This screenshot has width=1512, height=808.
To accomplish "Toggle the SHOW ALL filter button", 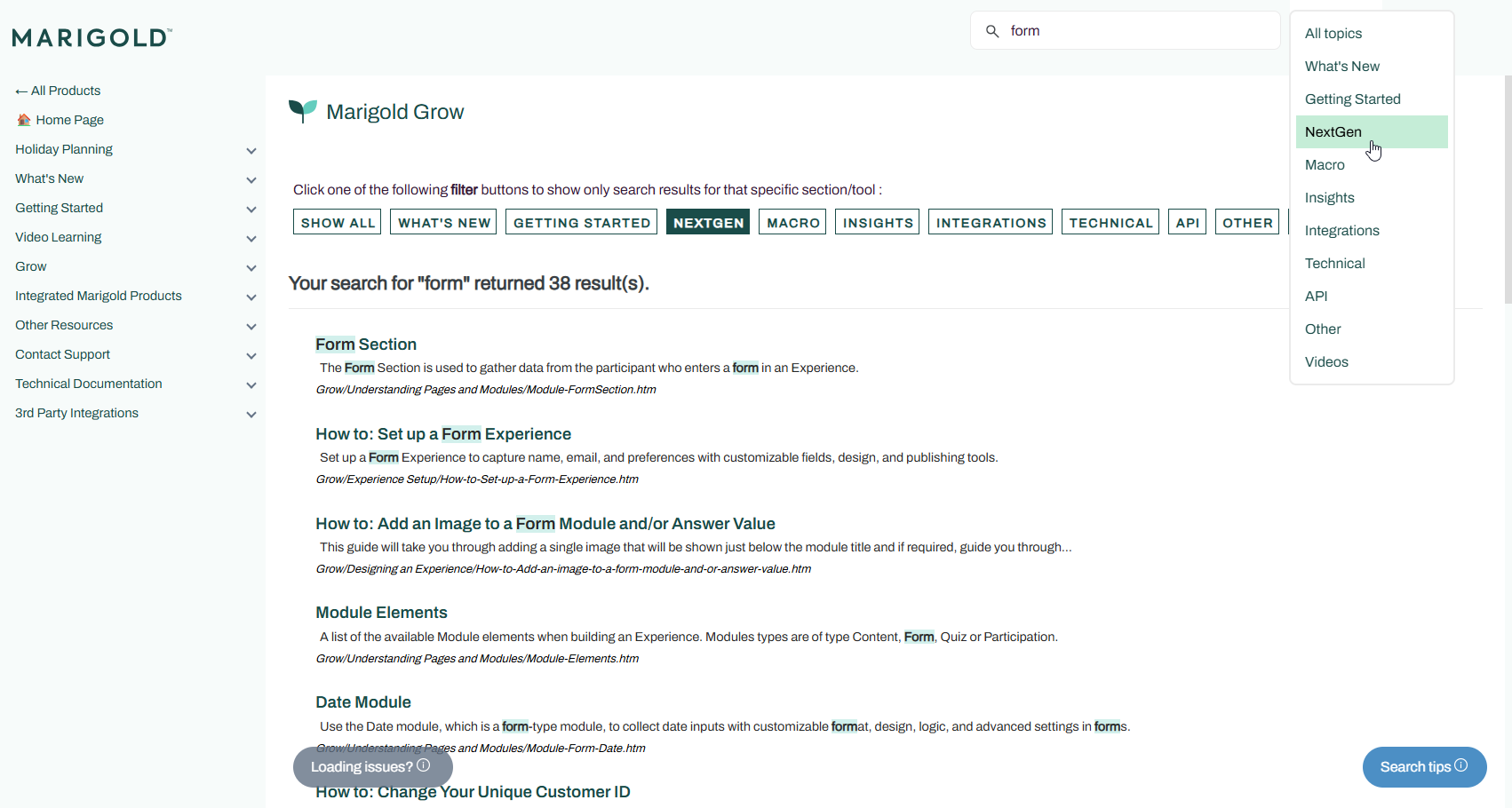I will (338, 223).
